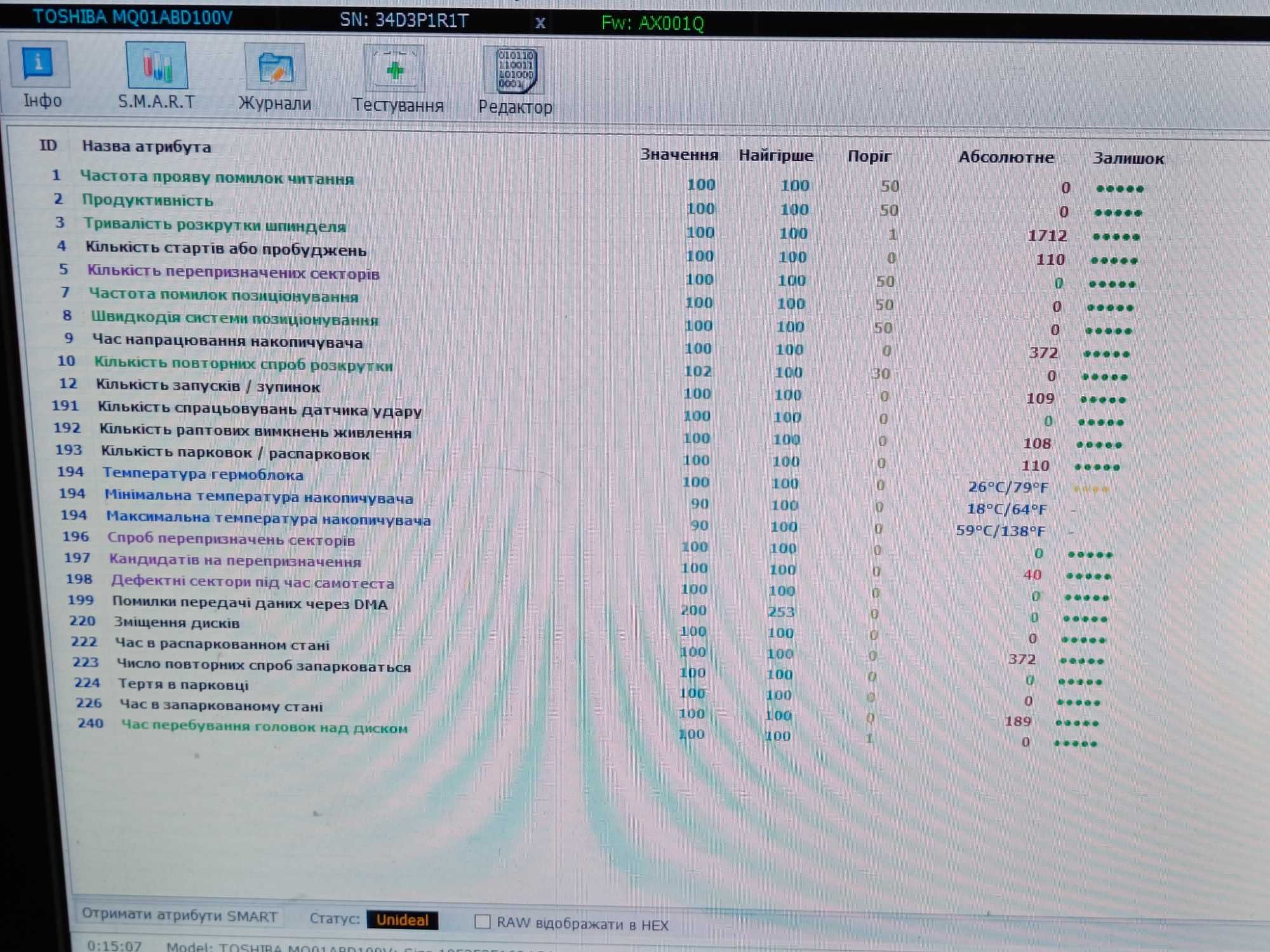The width and height of the screenshot is (1270, 952).
Task: Sort by Залишок column header
Action: point(1128,158)
